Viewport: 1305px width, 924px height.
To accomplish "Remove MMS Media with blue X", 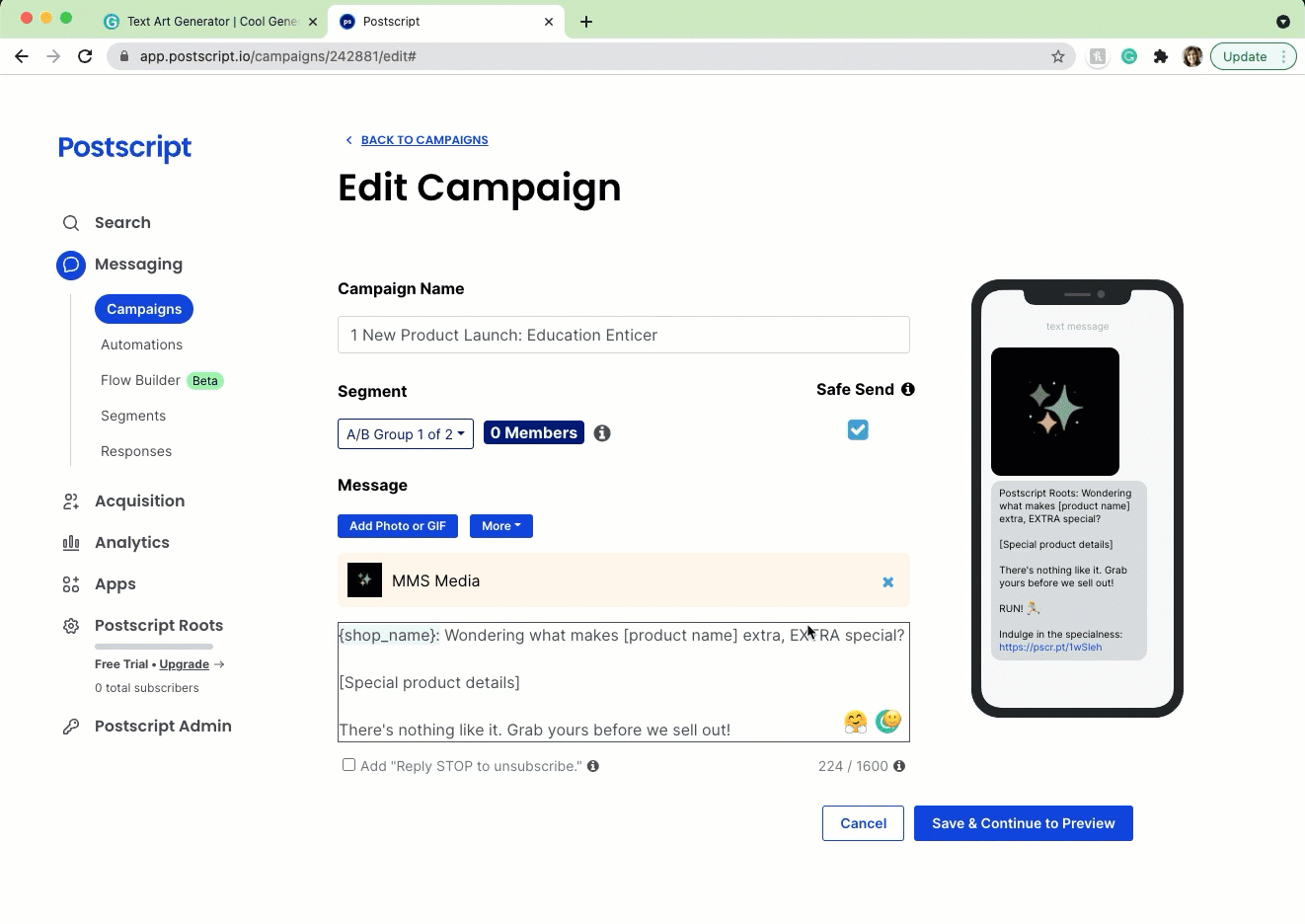I will click(x=888, y=582).
